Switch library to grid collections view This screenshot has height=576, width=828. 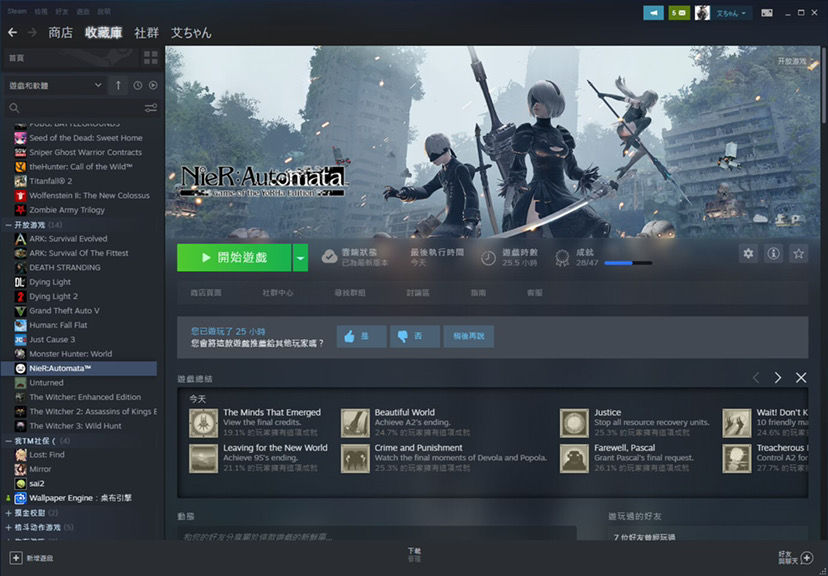coord(151,58)
